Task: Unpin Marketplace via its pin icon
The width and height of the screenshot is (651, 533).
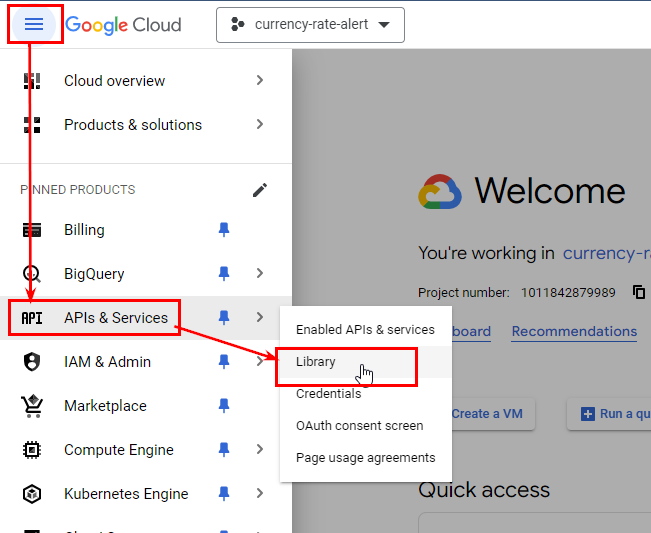Action: pyautogui.click(x=224, y=406)
